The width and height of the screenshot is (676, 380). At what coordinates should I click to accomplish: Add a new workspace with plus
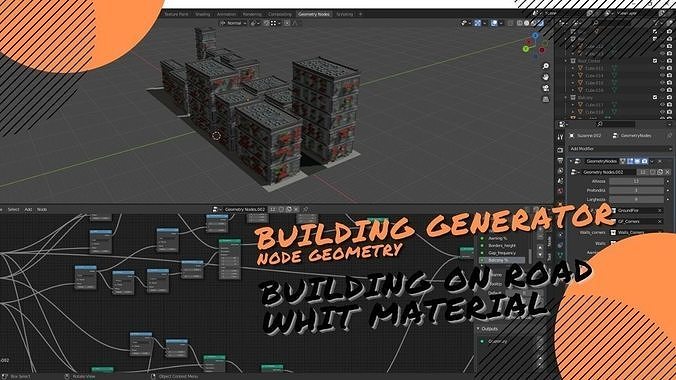[360, 14]
